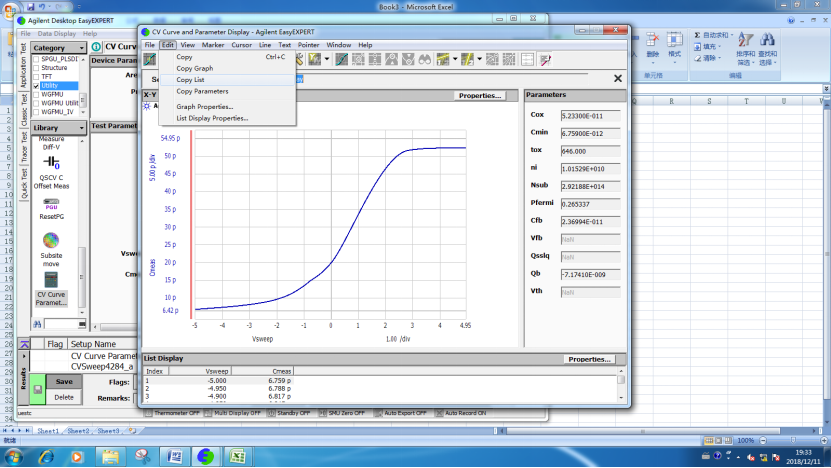Open dropdown arrow next to line 2 icon
This screenshot has height=468, width=831.
[479, 59]
